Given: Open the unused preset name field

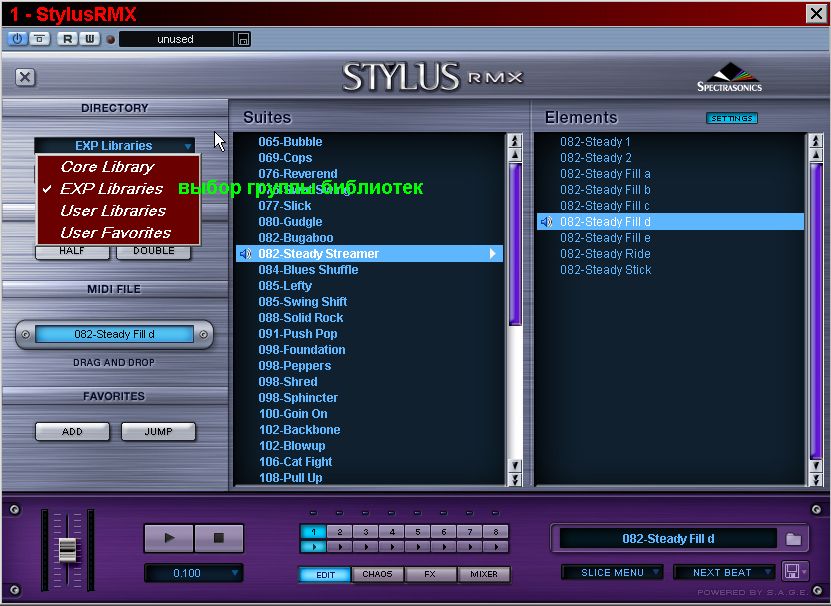Looking at the screenshot, I should click(x=175, y=39).
